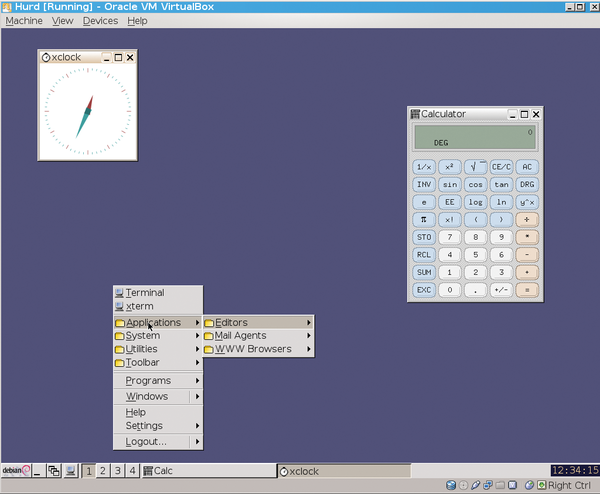Click the xclock window title icon

46,57
